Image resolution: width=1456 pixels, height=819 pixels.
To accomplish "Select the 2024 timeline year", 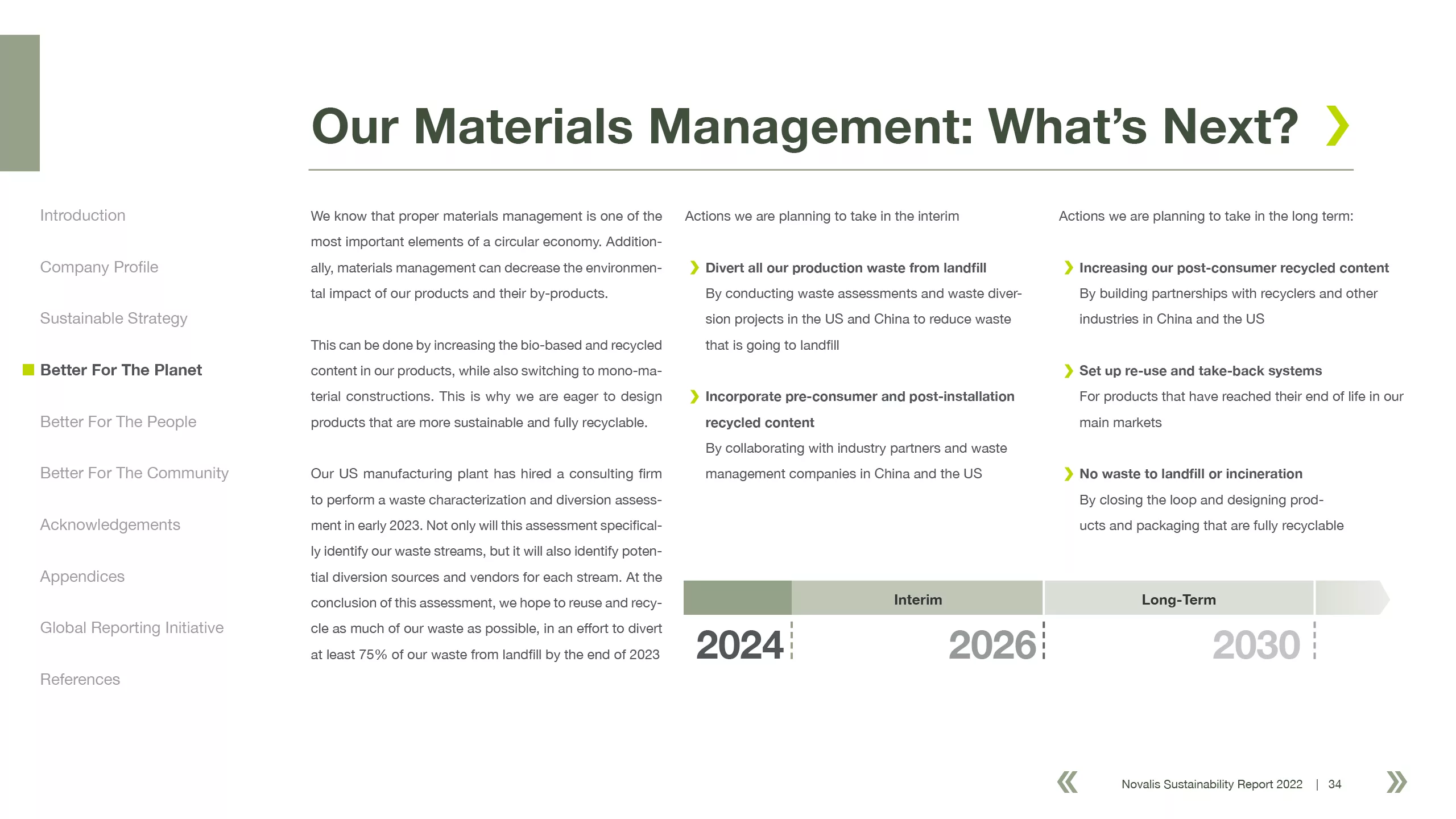I will coord(739,645).
